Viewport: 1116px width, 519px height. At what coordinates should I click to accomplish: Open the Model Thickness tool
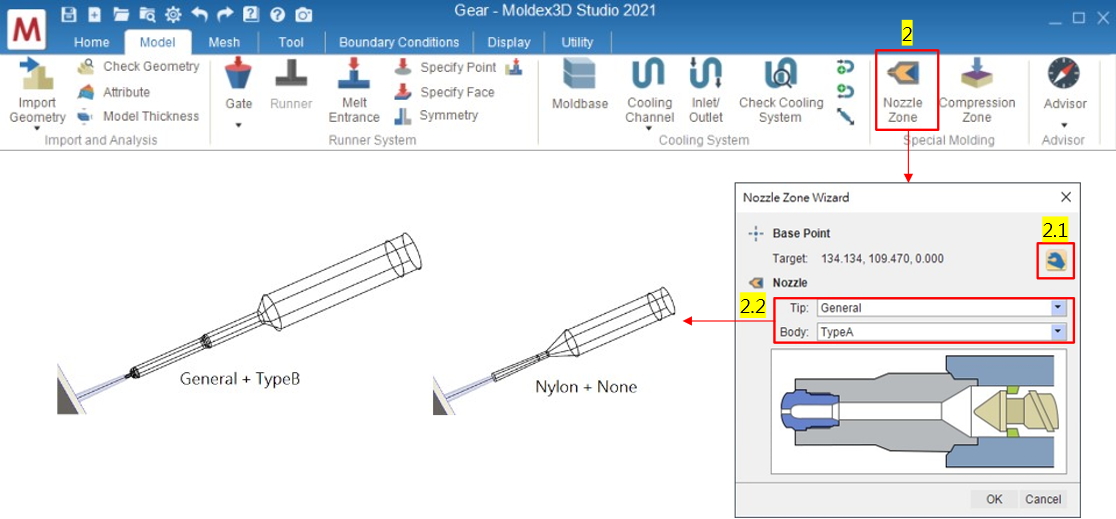[139, 115]
